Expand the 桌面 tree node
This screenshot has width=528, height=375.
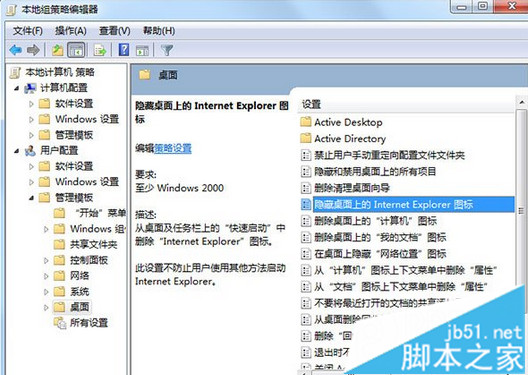[x=46, y=307]
